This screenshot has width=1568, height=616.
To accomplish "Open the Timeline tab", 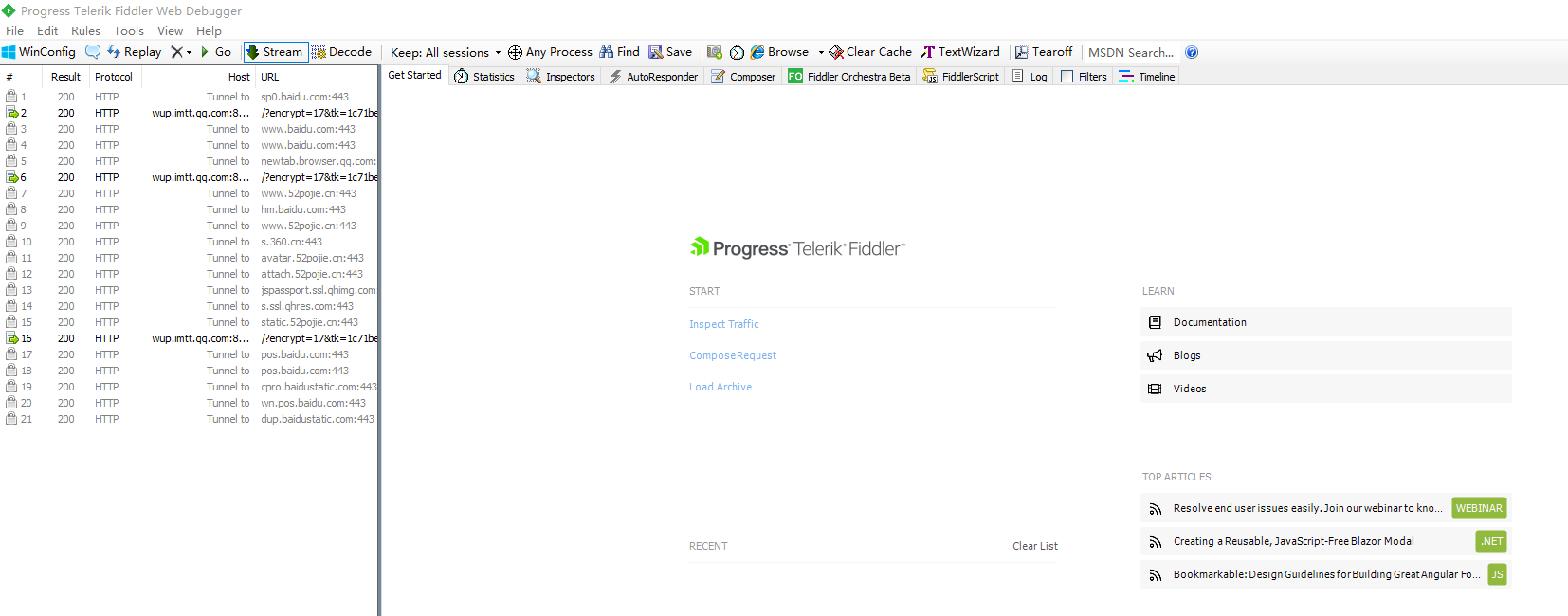I will [x=1147, y=77].
